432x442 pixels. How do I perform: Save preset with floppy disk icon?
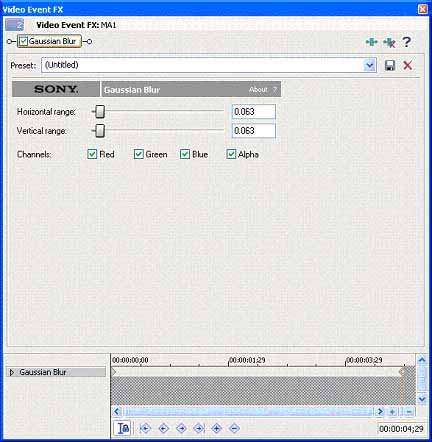tap(390, 65)
